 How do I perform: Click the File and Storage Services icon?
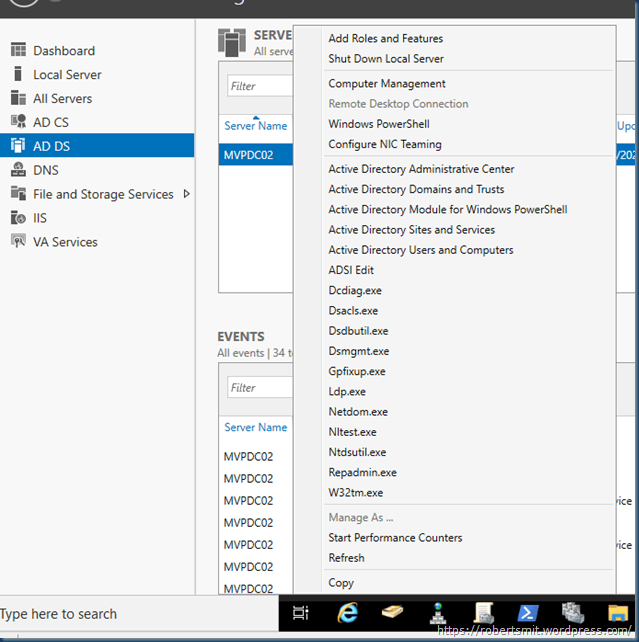(18, 193)
